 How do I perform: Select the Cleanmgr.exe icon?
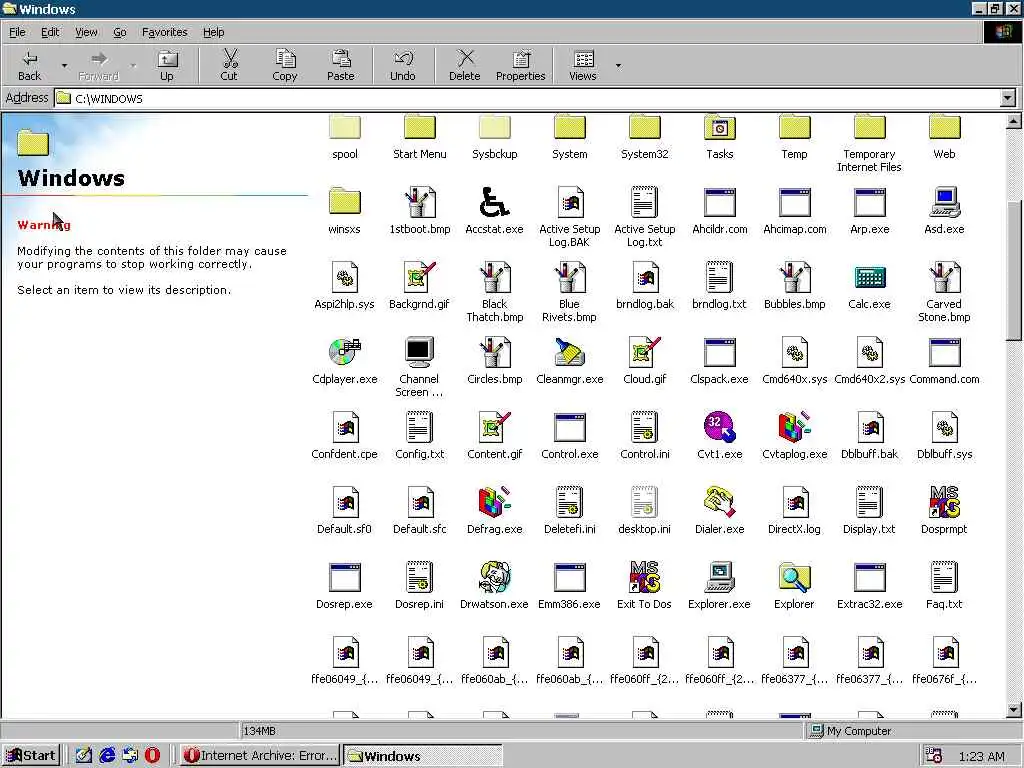569,353
